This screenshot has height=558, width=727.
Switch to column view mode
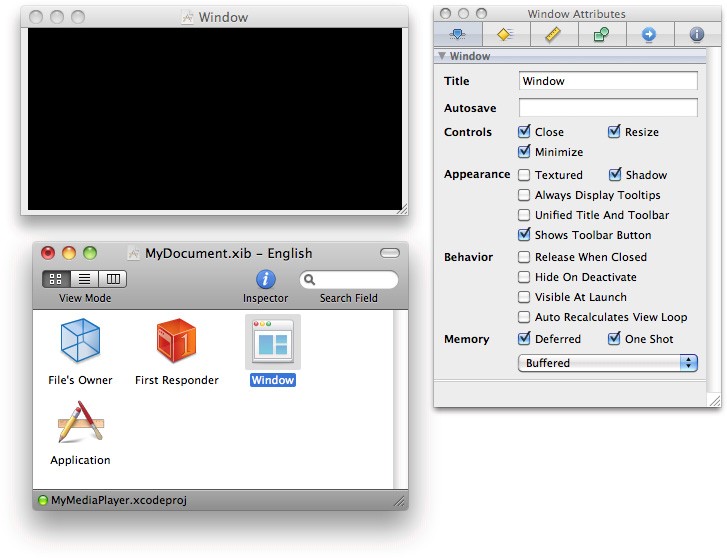coord(113,279)
